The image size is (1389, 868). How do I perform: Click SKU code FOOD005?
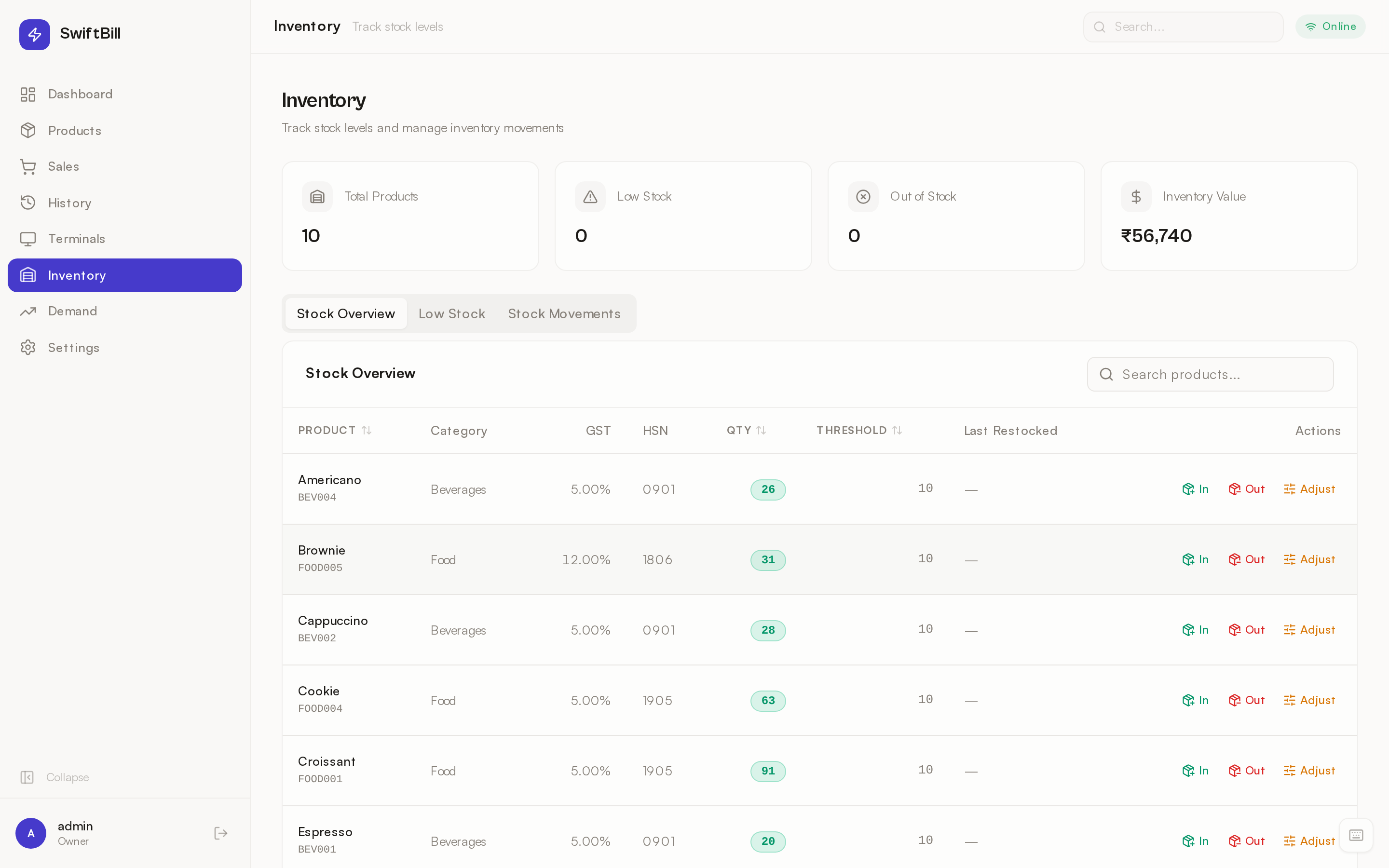[320, 568]
